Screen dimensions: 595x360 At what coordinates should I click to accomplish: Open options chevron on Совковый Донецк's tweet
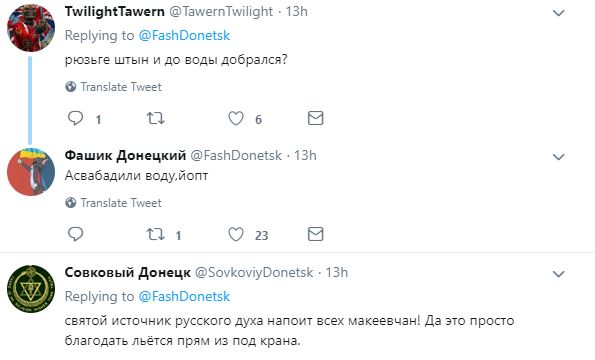[559, 274]
